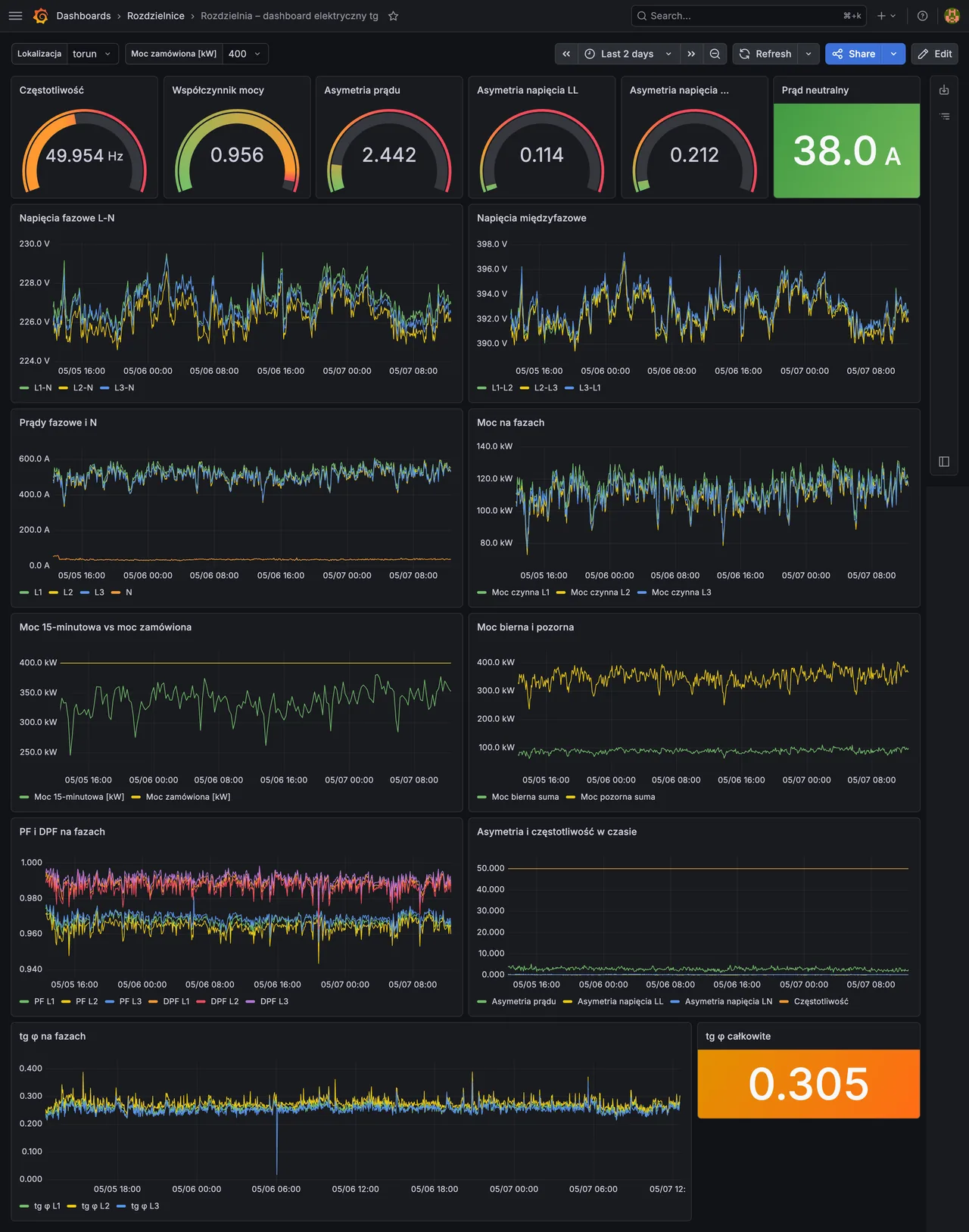The width and height of the screenshot is (969, 1232).
Task: Click the Prądy fazowe i N panel title
Action: [x=58, y=422]
